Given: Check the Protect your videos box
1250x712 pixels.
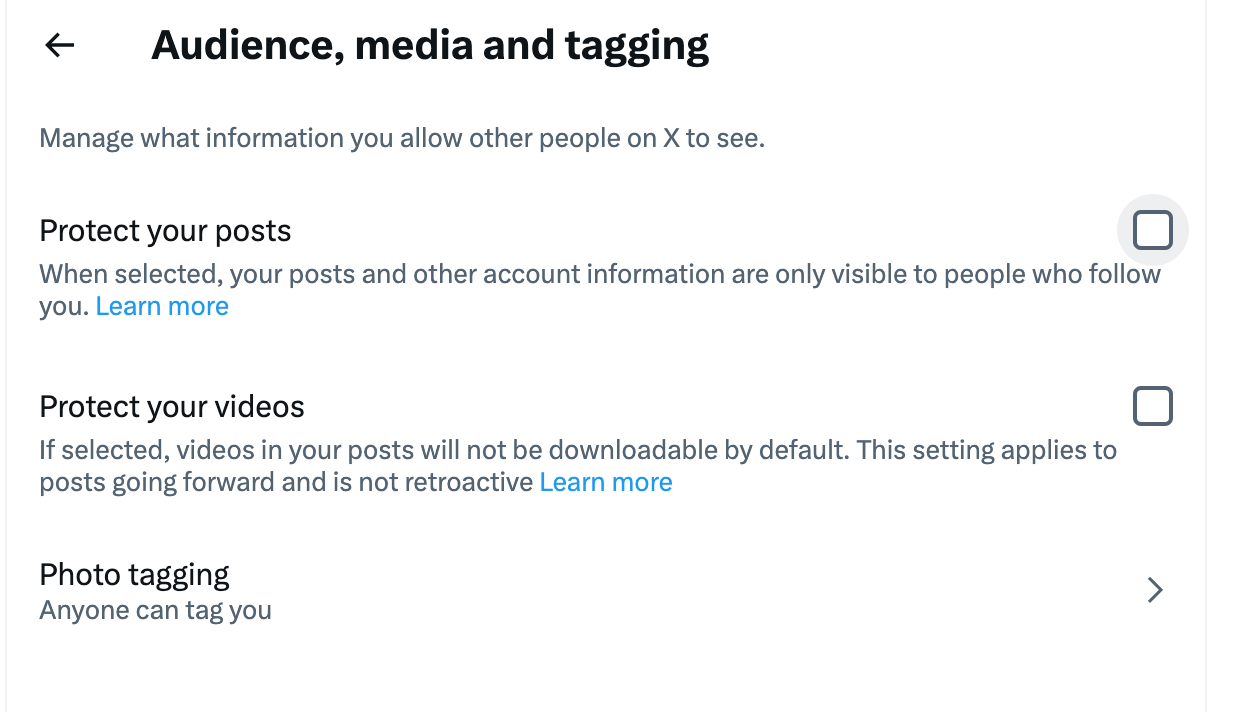Looking at the screenshot, I should click(1152, 406).
